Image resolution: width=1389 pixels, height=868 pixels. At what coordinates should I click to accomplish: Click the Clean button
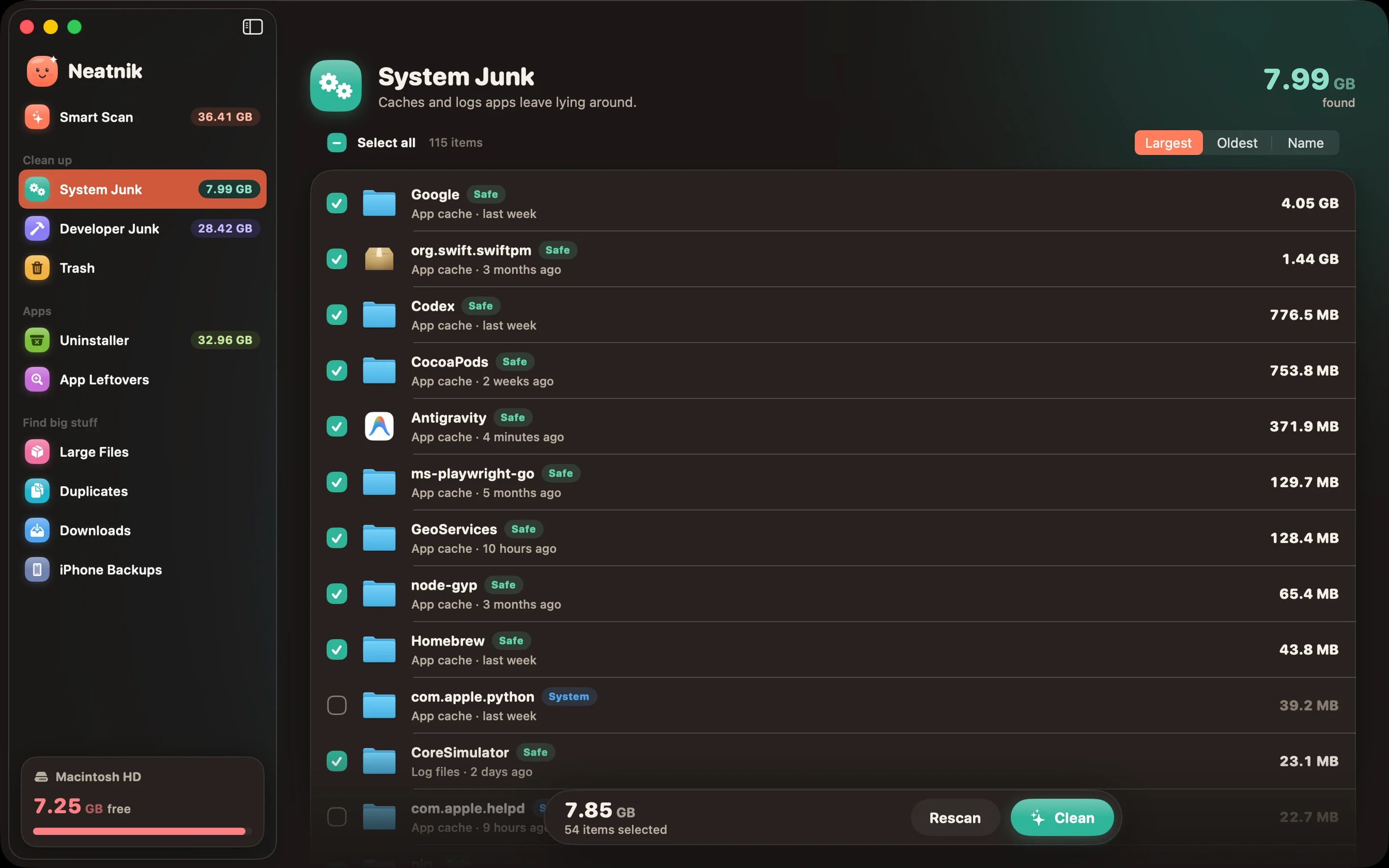click(x=1062, y=817)
